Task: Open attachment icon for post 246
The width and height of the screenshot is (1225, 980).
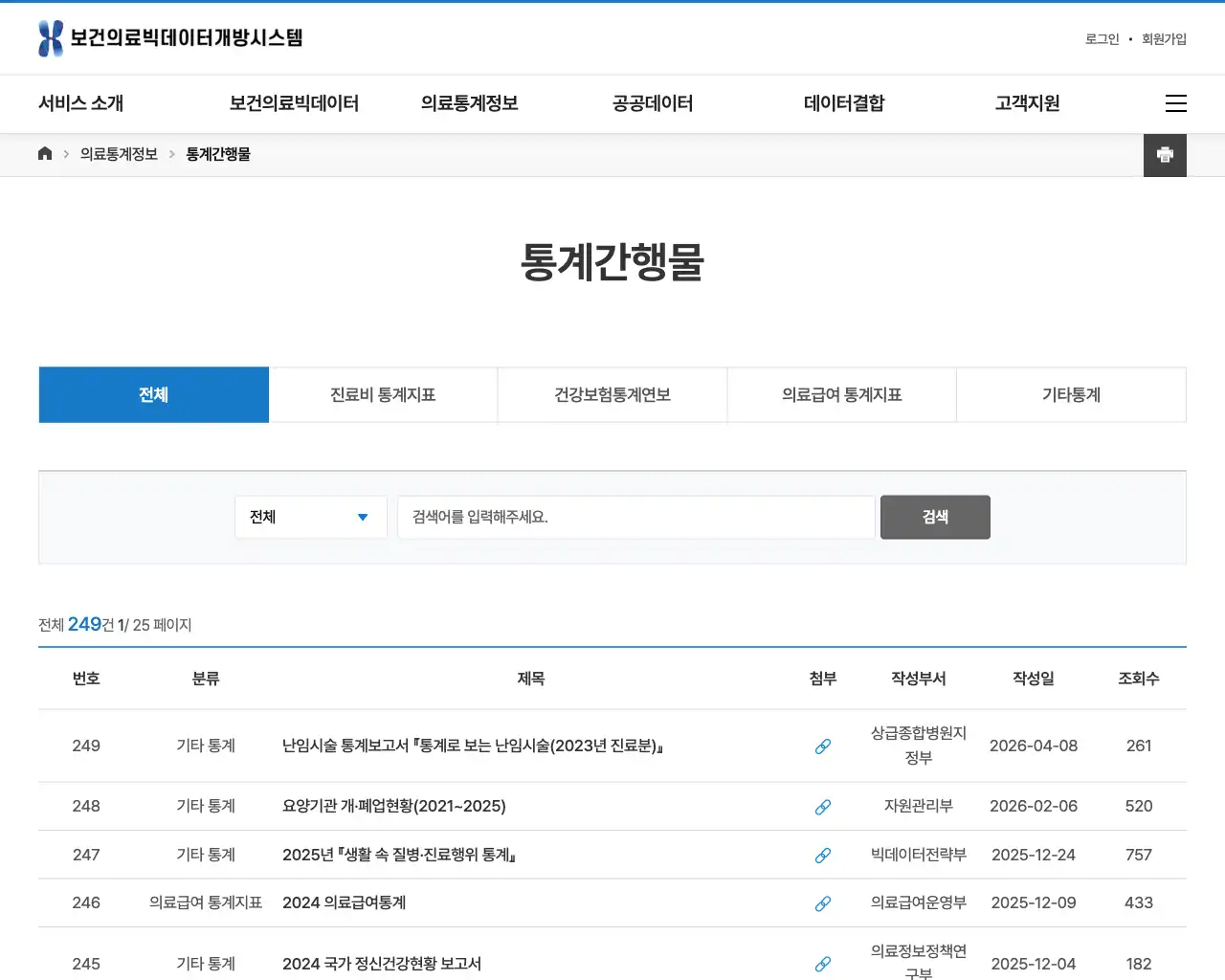Action: (x=823, y=903)
